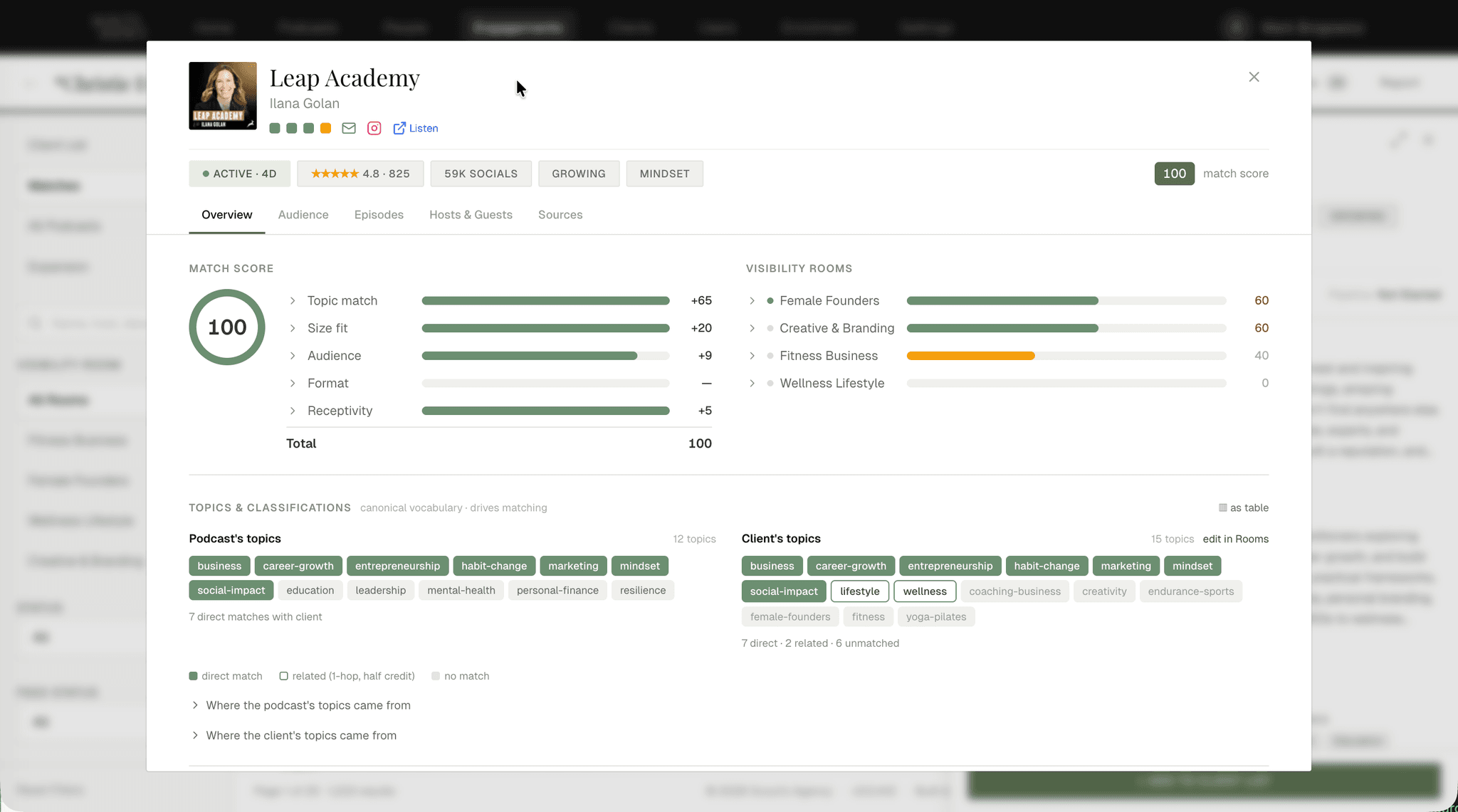Click the 4.8 · 825 star rating badge
Screen dimensions: 1458x812
360,174
